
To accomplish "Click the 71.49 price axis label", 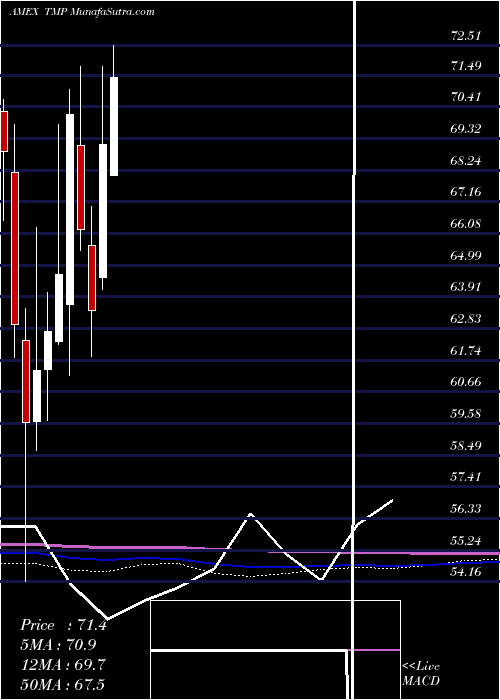I will point(467,66).
